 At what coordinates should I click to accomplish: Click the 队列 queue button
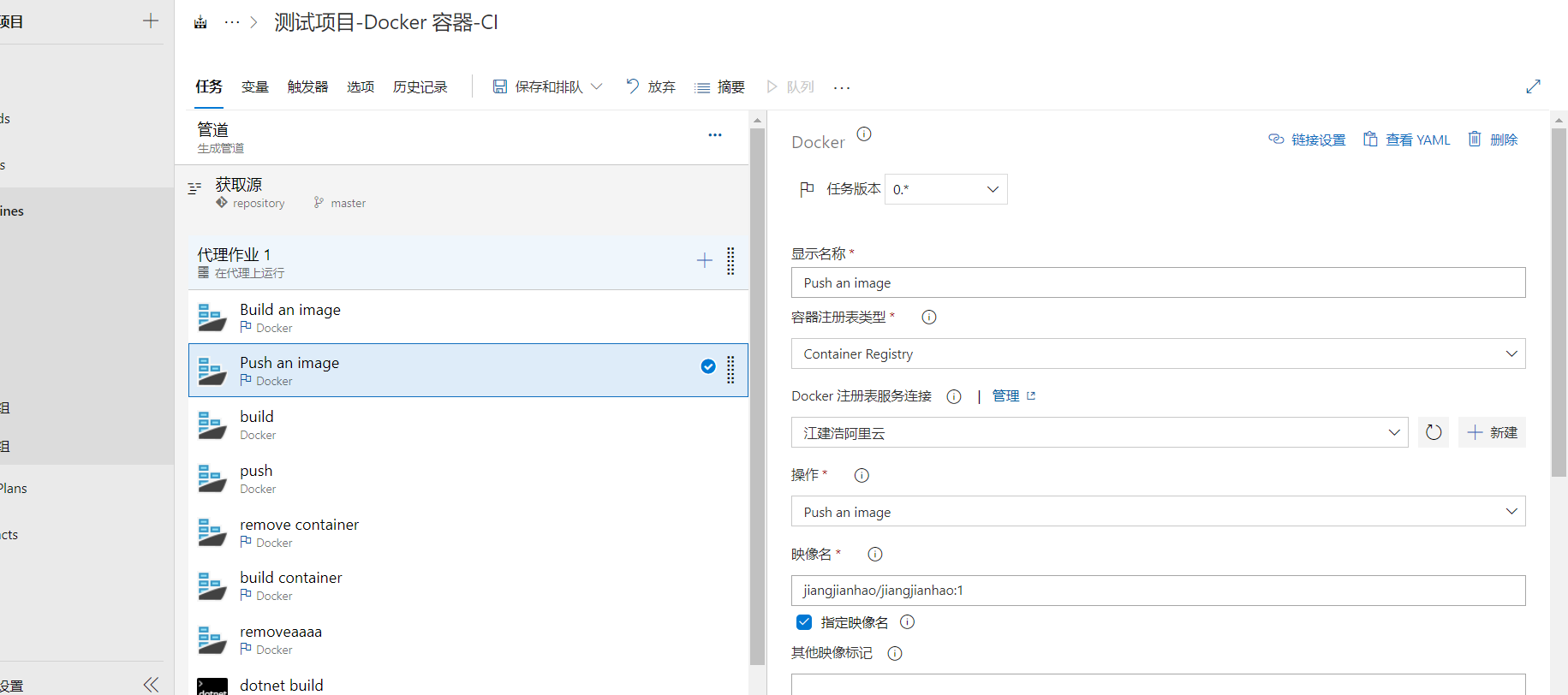click(790, 86)
